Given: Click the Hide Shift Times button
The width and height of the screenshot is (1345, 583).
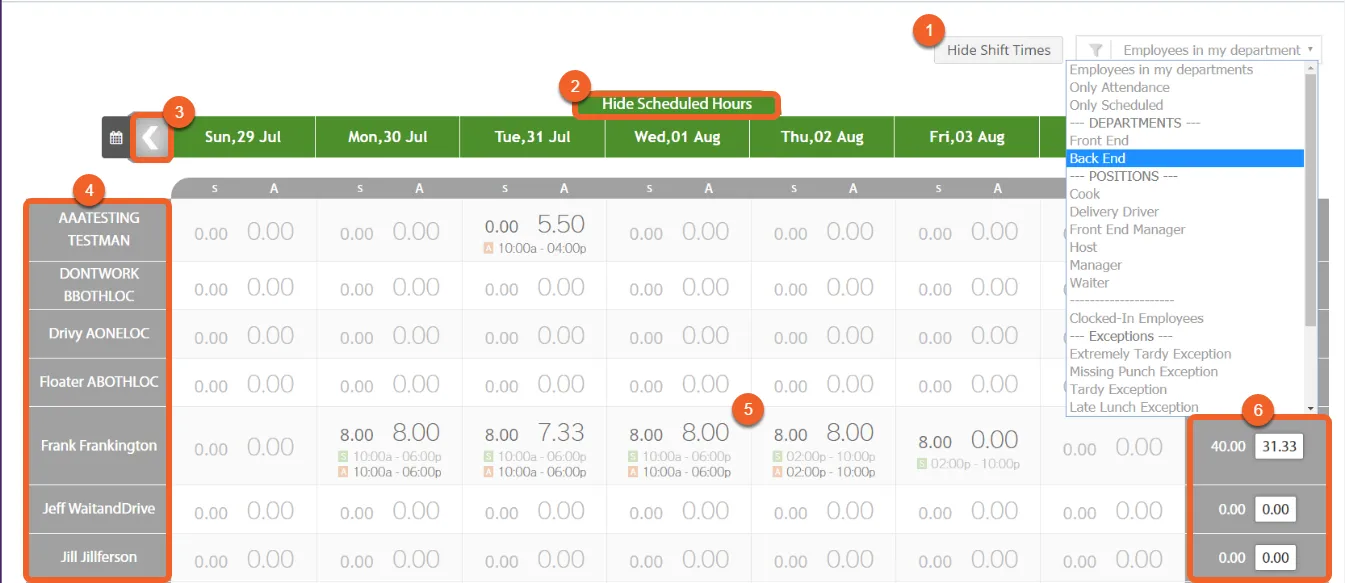Looking at the screenshot, I should (x=999, y=50).
